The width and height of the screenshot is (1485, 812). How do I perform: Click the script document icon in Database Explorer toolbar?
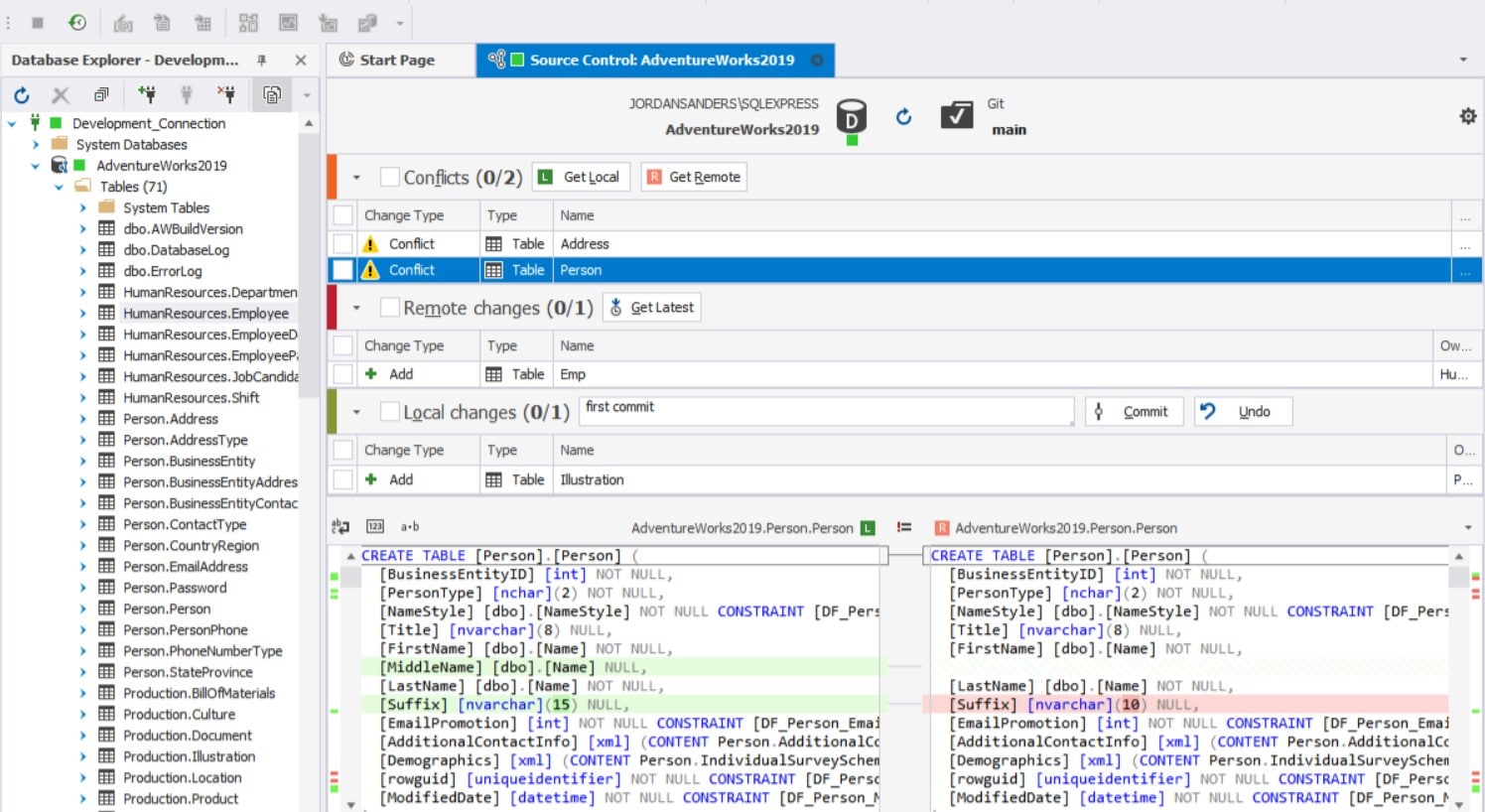[x=272, y=94]
